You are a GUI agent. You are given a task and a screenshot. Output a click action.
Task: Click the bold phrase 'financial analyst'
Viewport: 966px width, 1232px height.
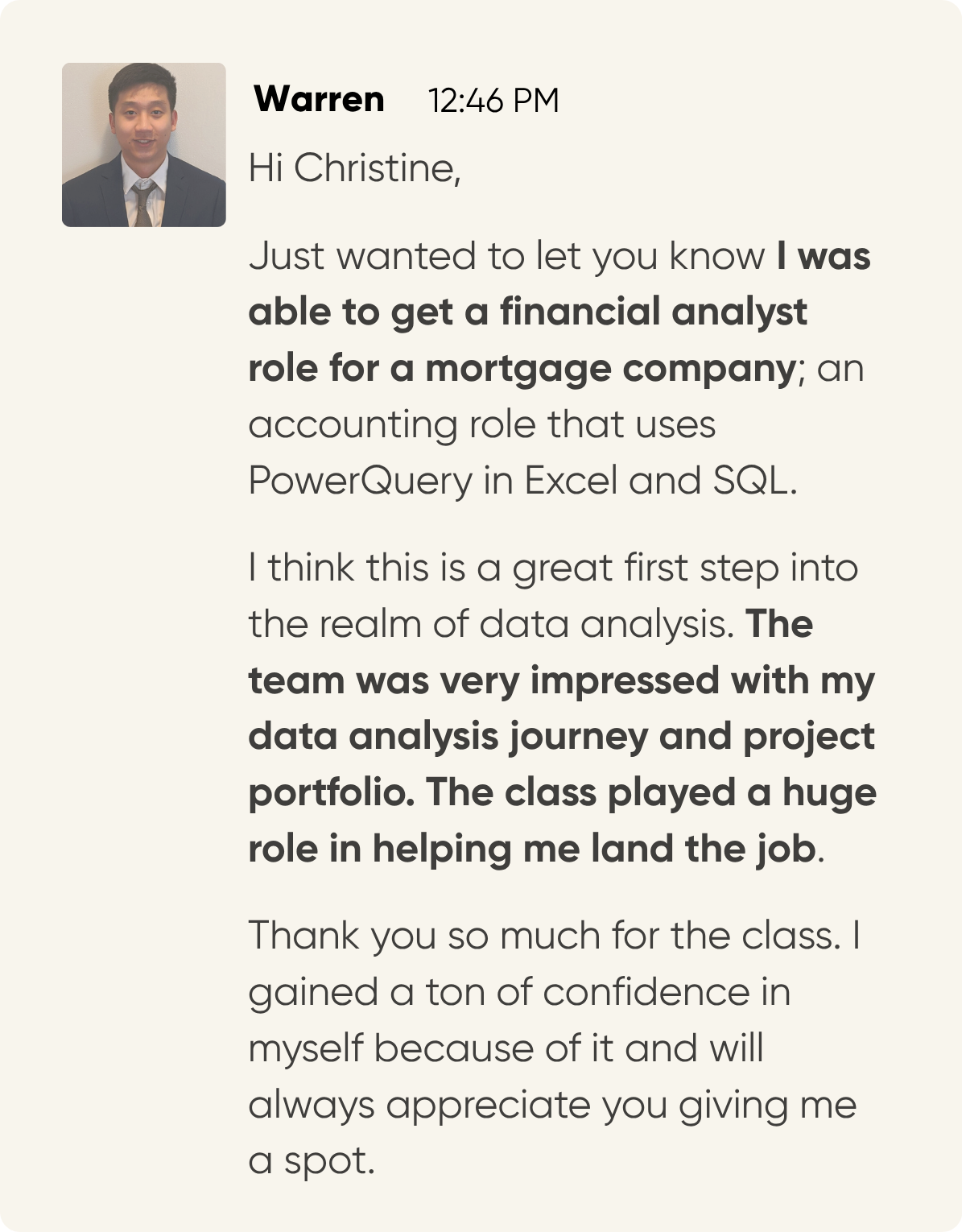(x=653, y=312)
